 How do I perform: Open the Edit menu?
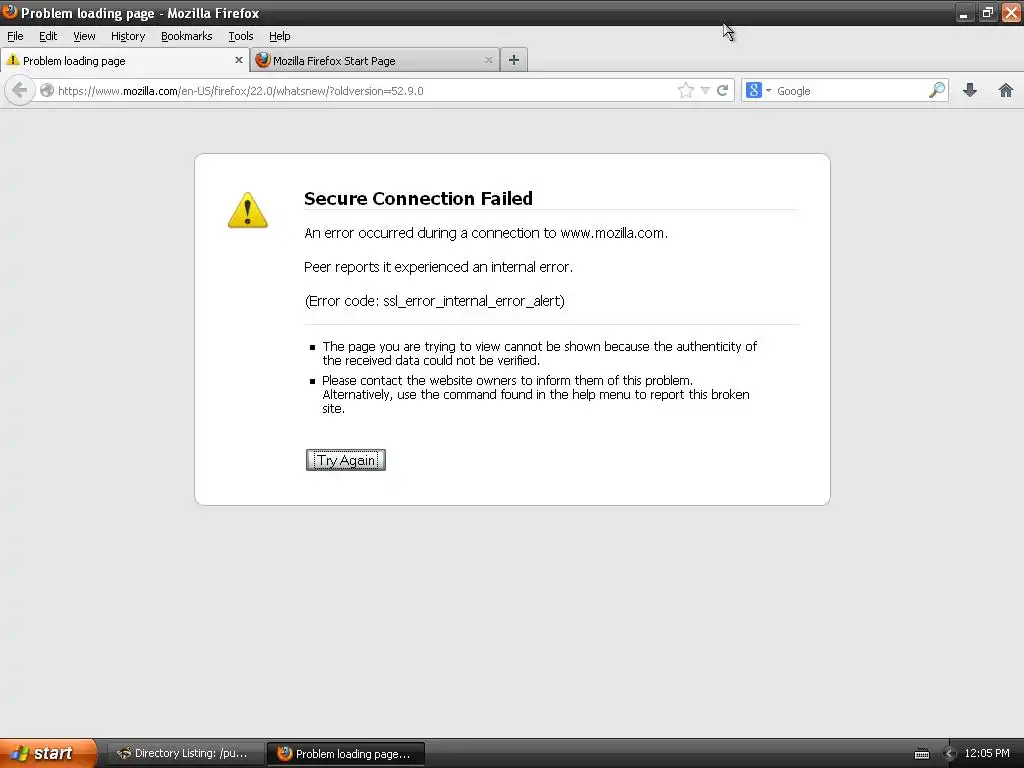48,36
